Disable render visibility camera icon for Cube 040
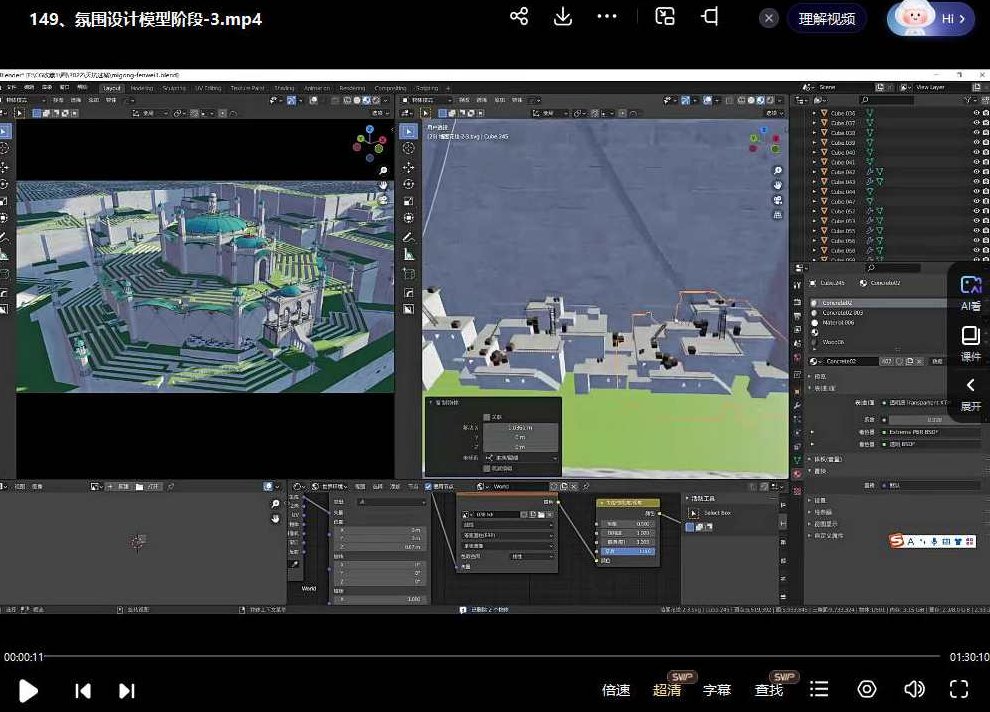The height and width of the screenshot is (712, 990). (x=984, y=151)
